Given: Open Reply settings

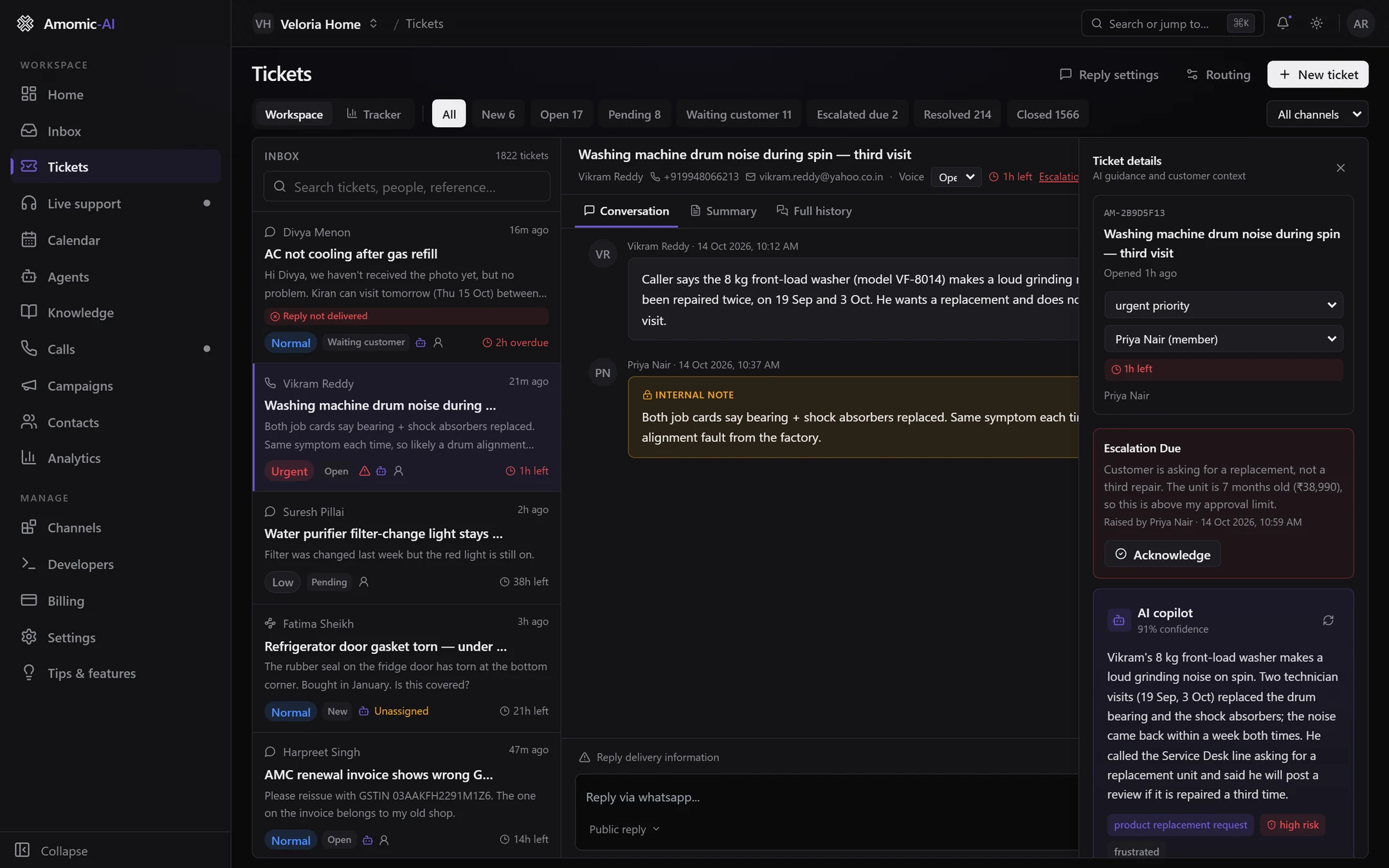Looking at the screenshot, I should 1109,75.
